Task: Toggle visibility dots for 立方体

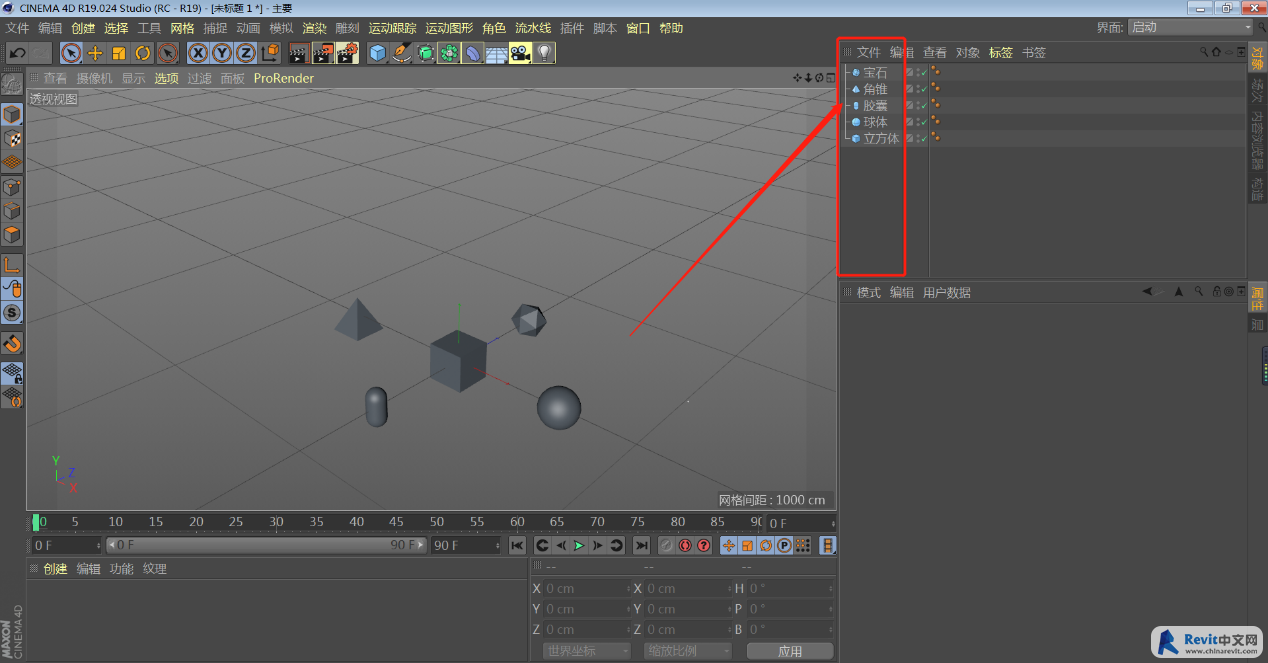Action: coord(916,138)
